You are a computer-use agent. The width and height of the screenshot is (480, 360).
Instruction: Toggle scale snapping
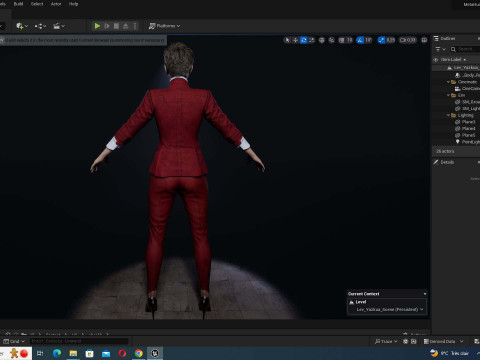(x=381, y=40)
